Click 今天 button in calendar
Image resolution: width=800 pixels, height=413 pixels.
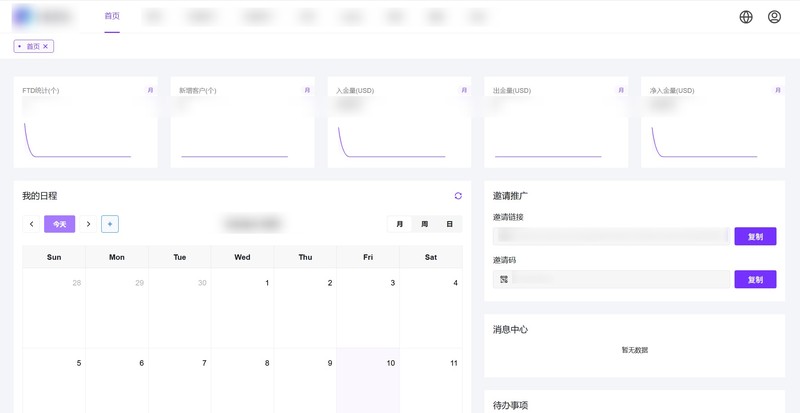coord(59,224)
